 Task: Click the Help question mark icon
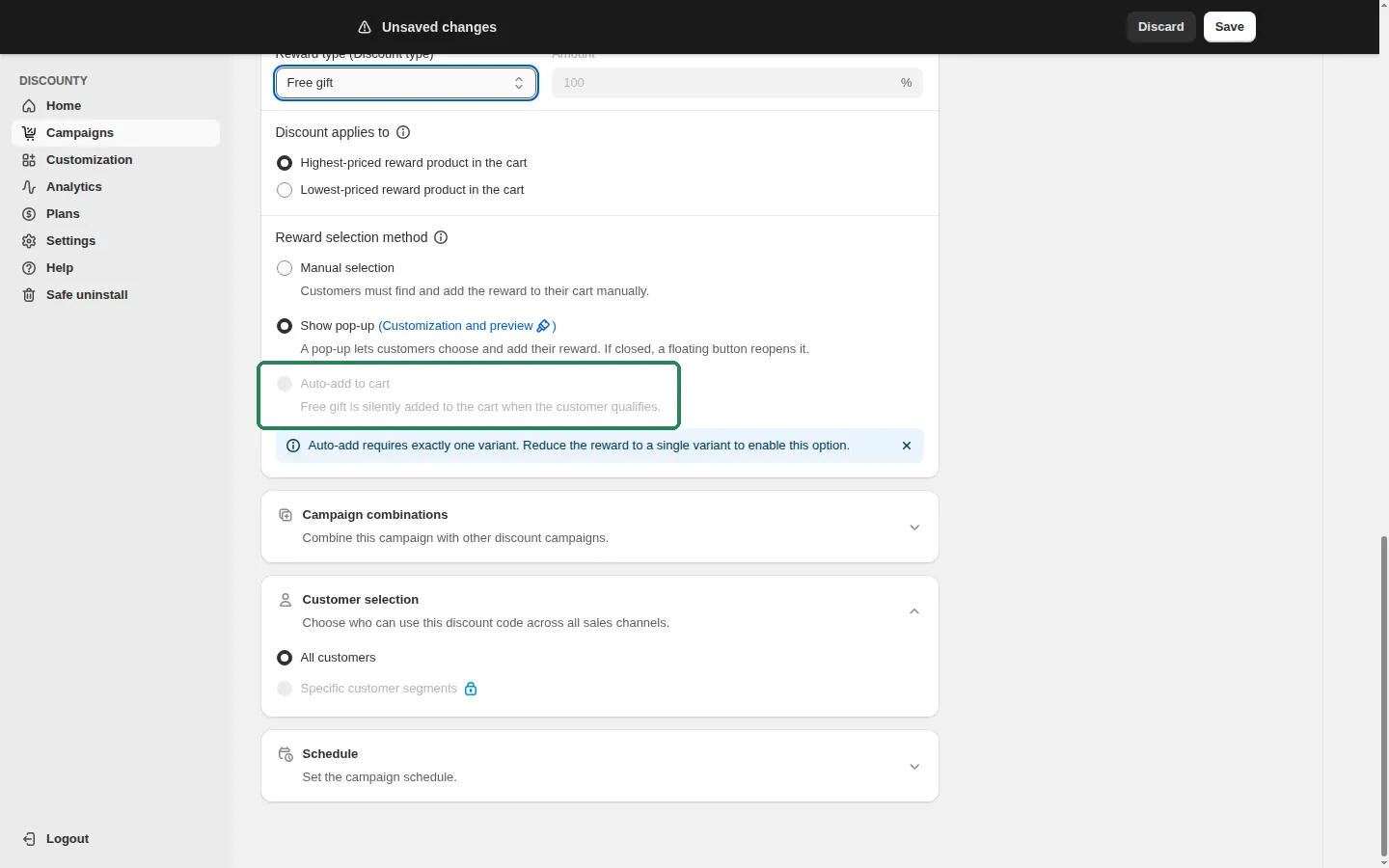[x=29, y=268]
